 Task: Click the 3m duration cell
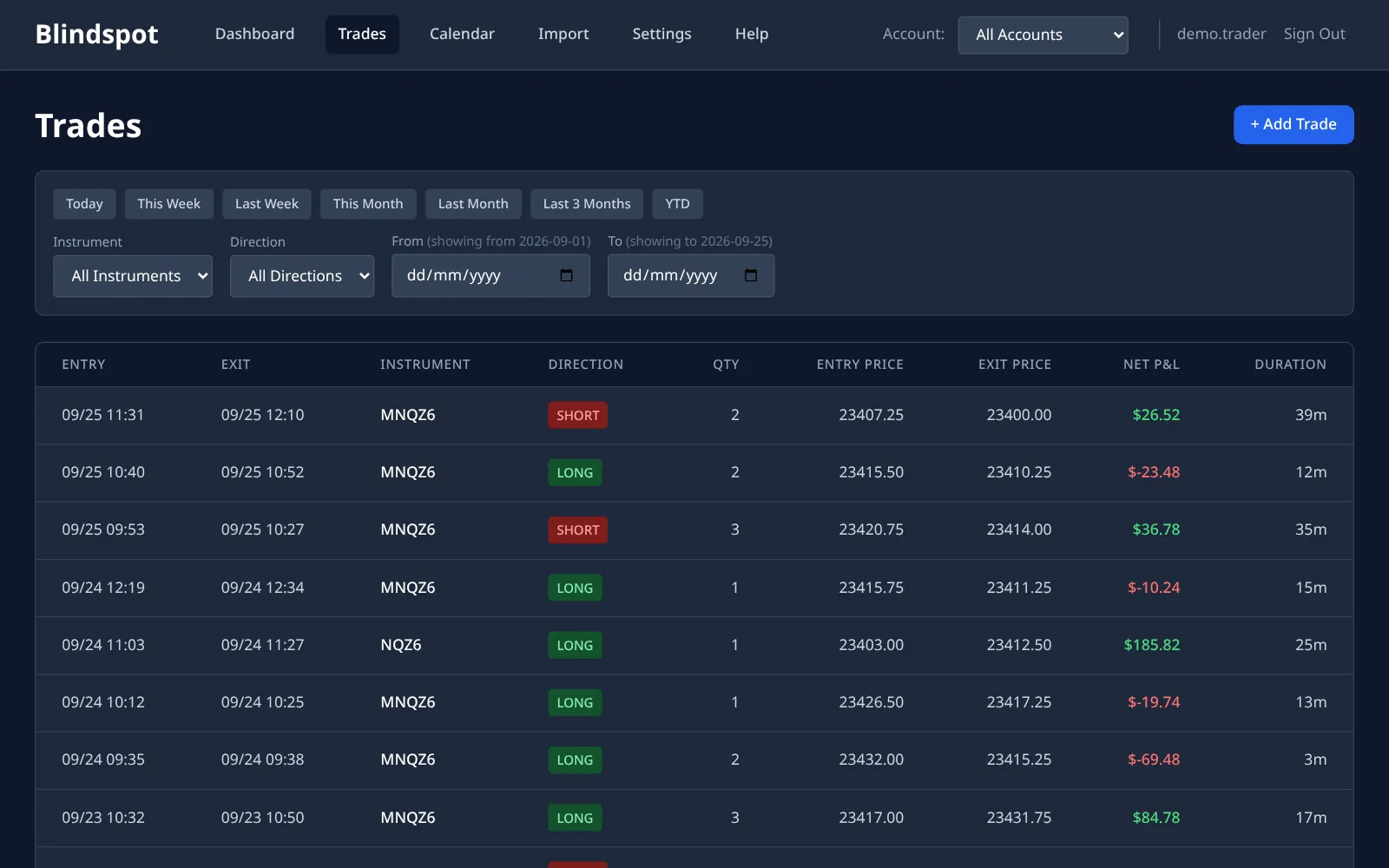coord(1315,759)
